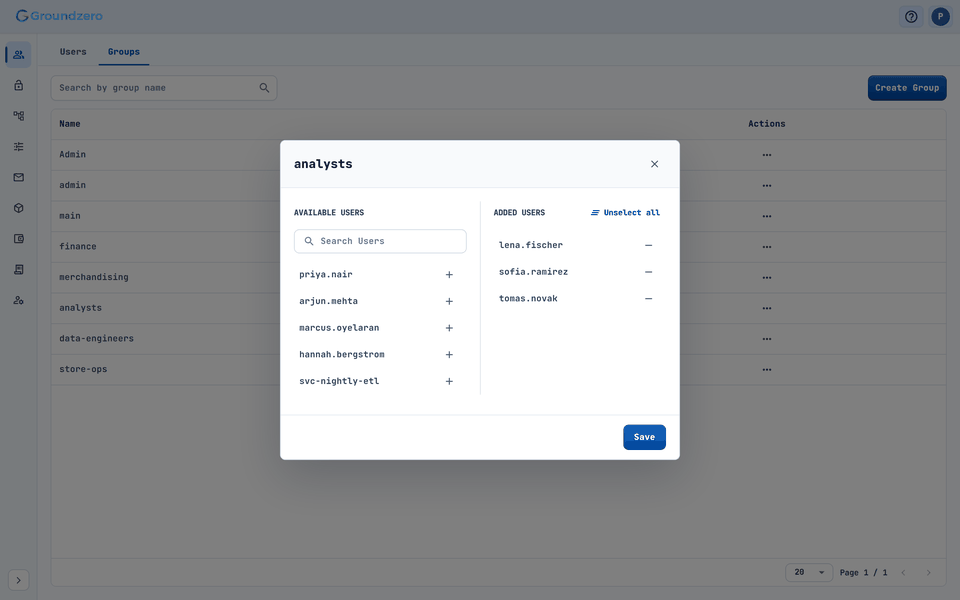The height and width of the screenshot is (600, 960).
Task: Go to the next page arrow
Action: [928, 572]
